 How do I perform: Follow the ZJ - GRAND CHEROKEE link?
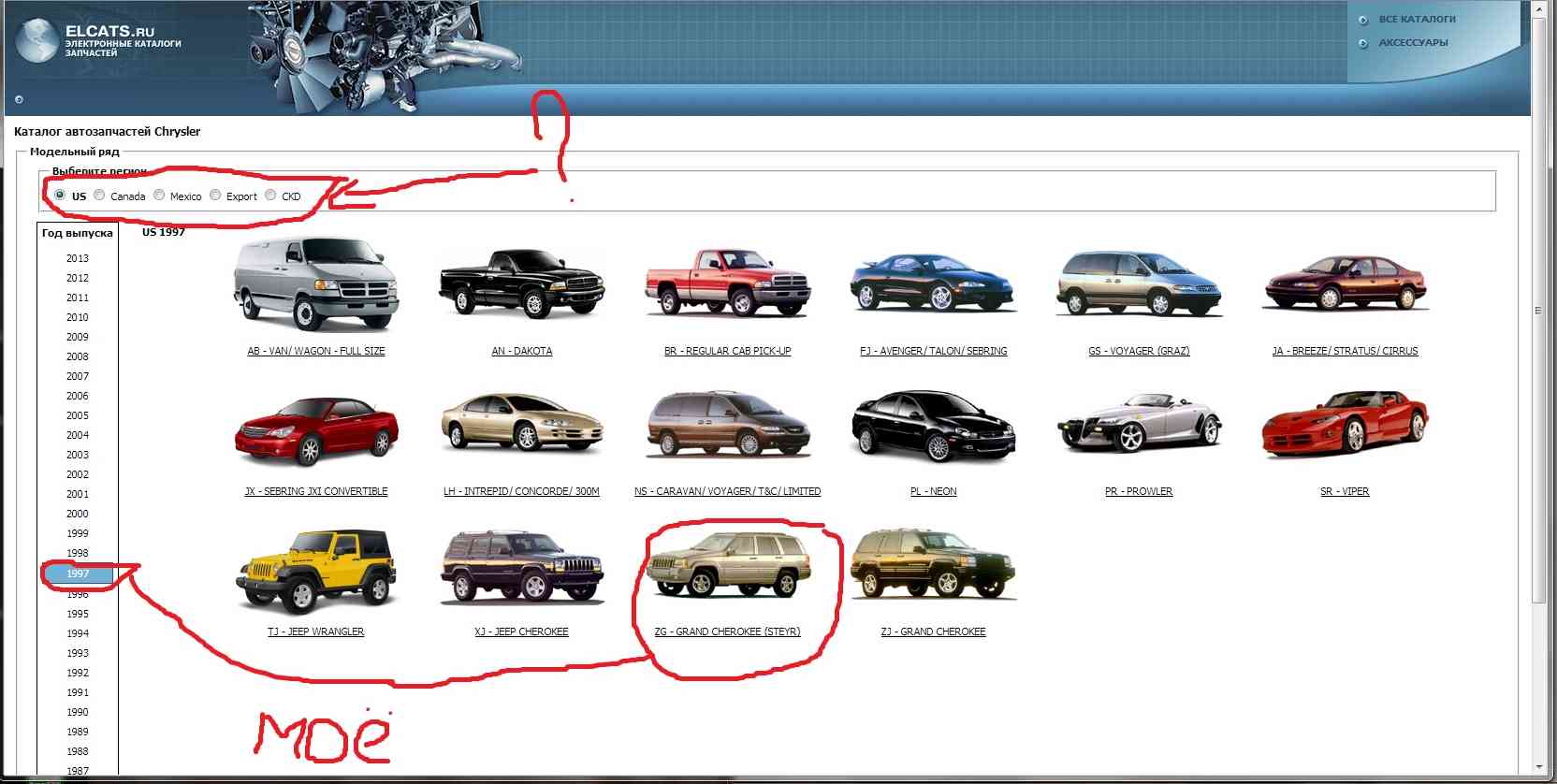pos(933,632)
